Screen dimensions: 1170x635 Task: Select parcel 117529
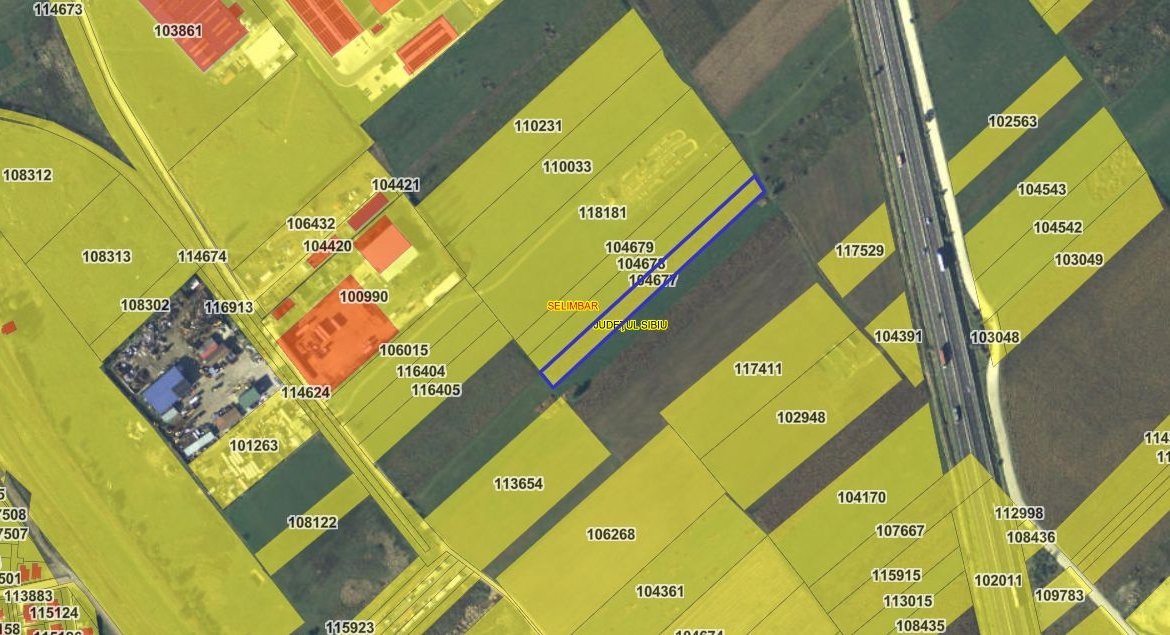[860, 251]
